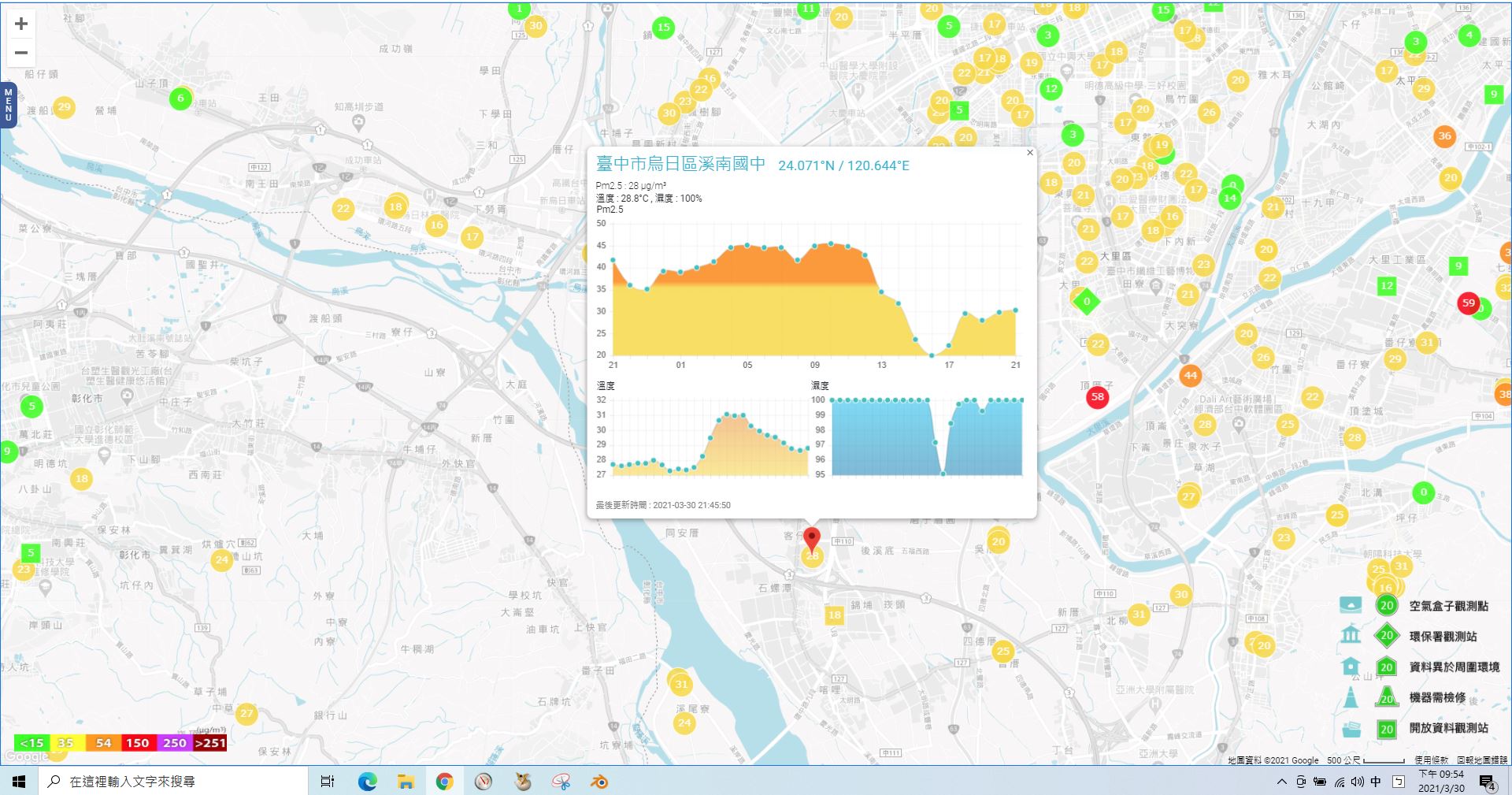Image resolution: width=1512 pixels, height=795 pixels.
Task: Select green square marker 12 near 大里工業區
Action: 1387,286
